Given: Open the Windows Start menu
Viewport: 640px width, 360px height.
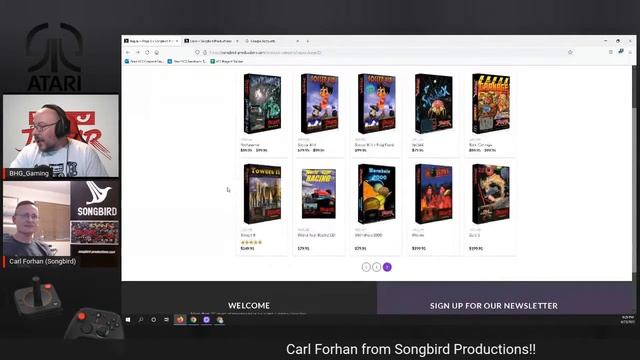Looking at the screenshot, I should (x=128, y=320).
